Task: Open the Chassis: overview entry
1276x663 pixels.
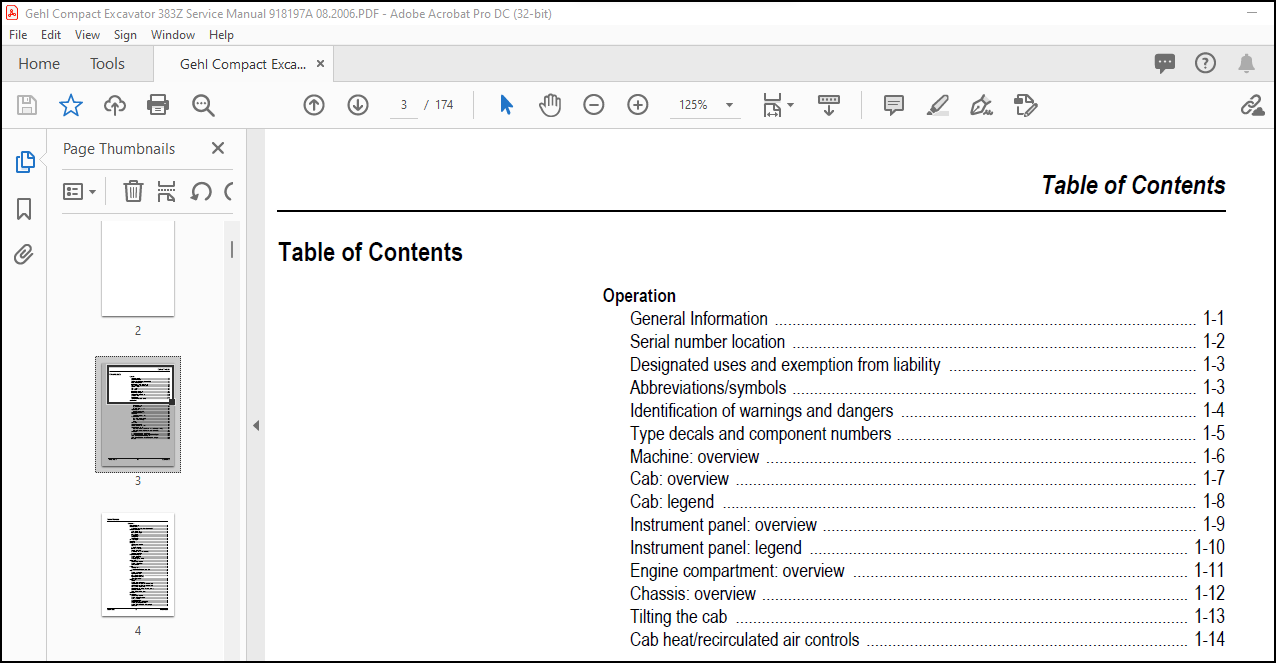Action: point(693,594)
